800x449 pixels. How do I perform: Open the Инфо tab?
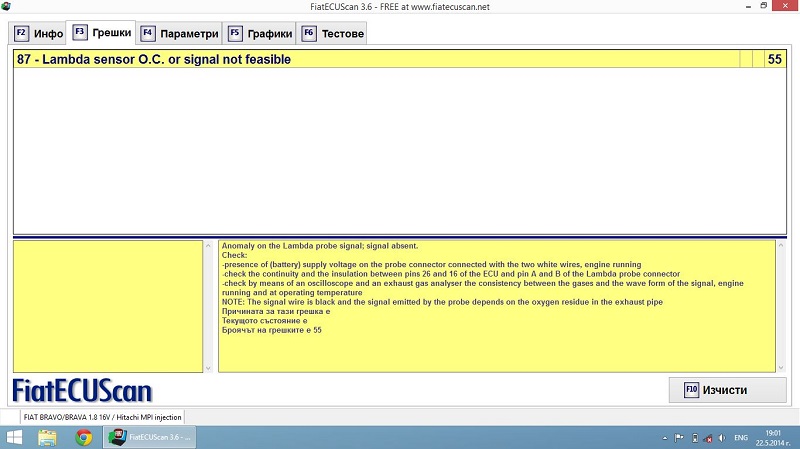(x=39, y=34)
